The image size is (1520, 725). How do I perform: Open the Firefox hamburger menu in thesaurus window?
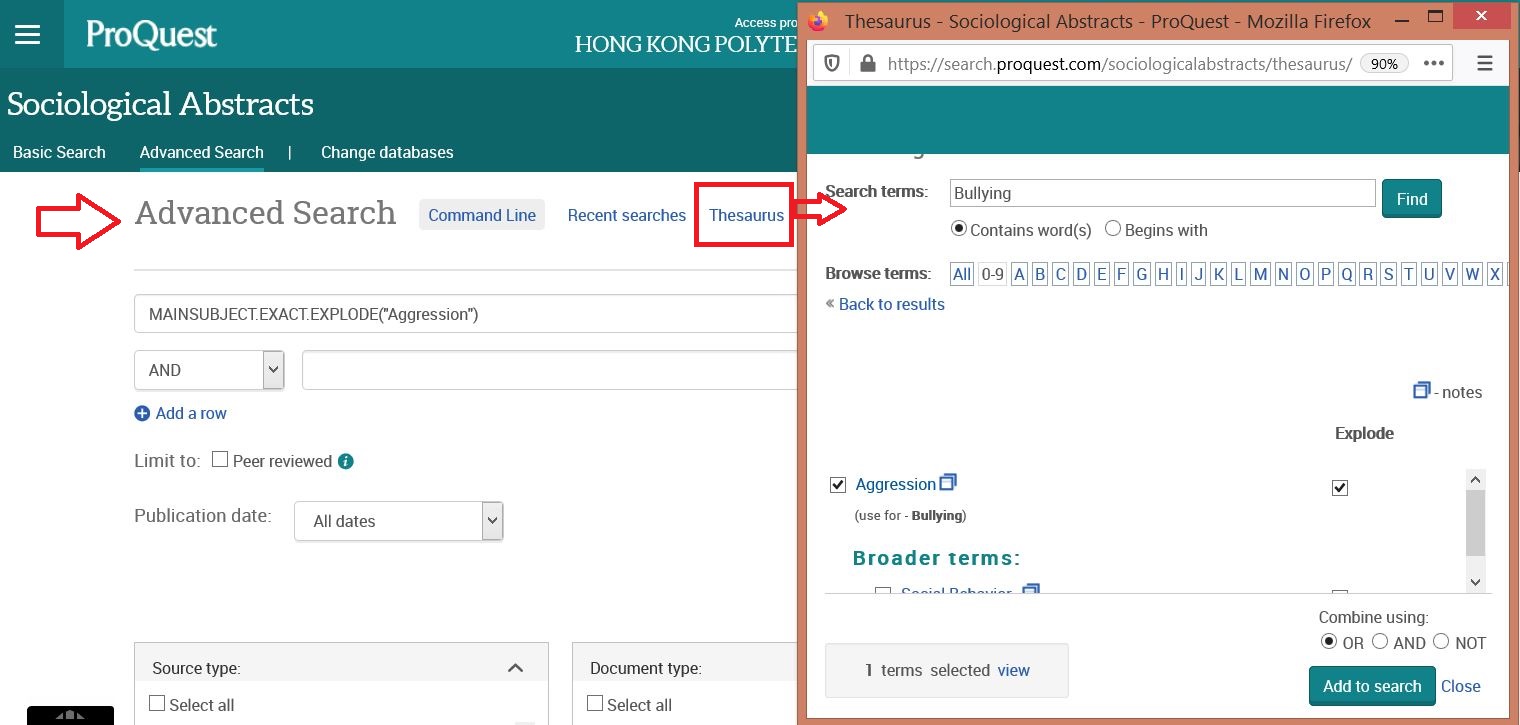pyautogui.click(x=1486, y=63)
